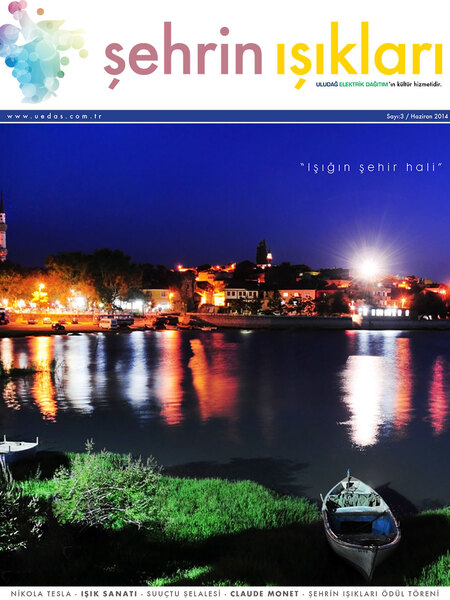Click the large white light reflection on water
The height and width of the screenshot is (600, 450).
[x=364, y=398]
